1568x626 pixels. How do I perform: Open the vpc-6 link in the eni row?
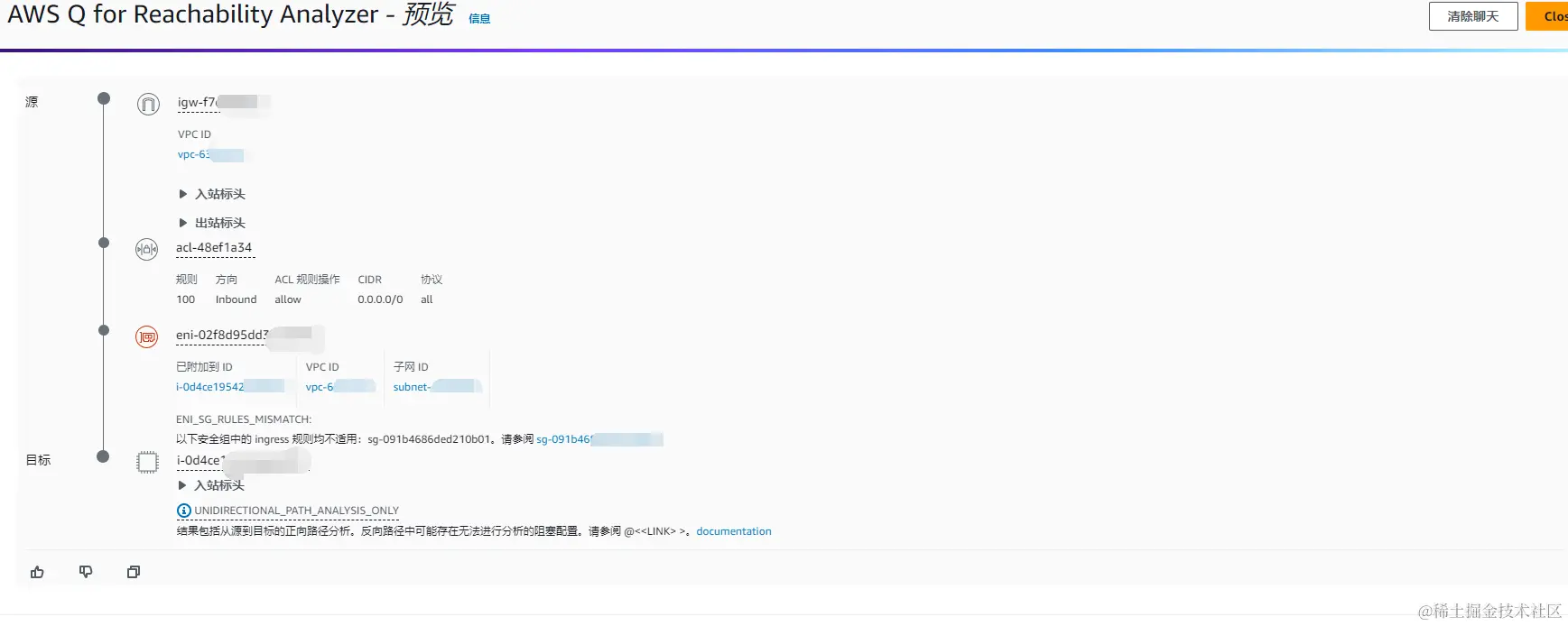point(339,387)
